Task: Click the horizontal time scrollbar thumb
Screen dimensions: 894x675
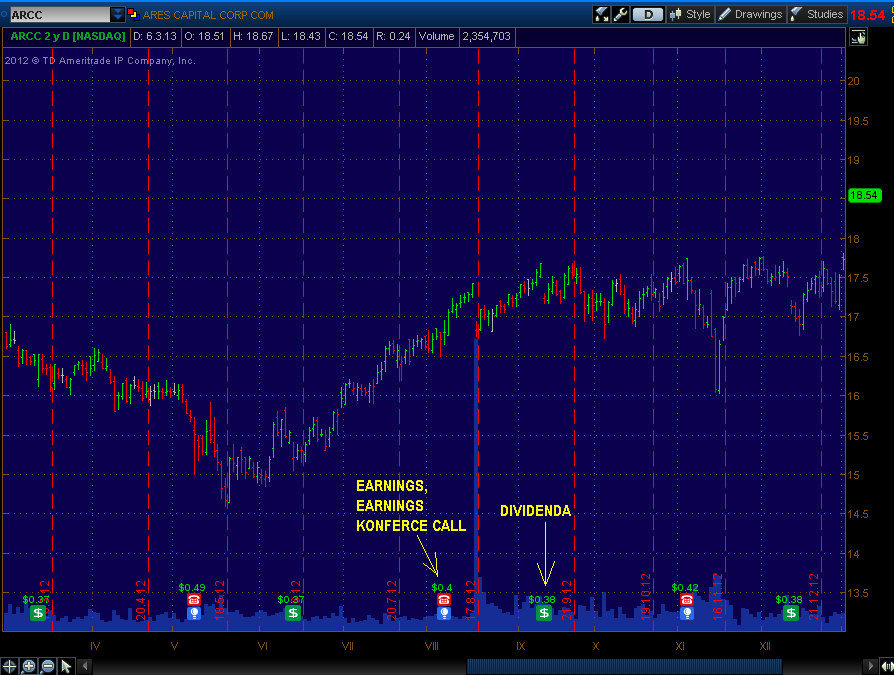Action: [624, 666]
